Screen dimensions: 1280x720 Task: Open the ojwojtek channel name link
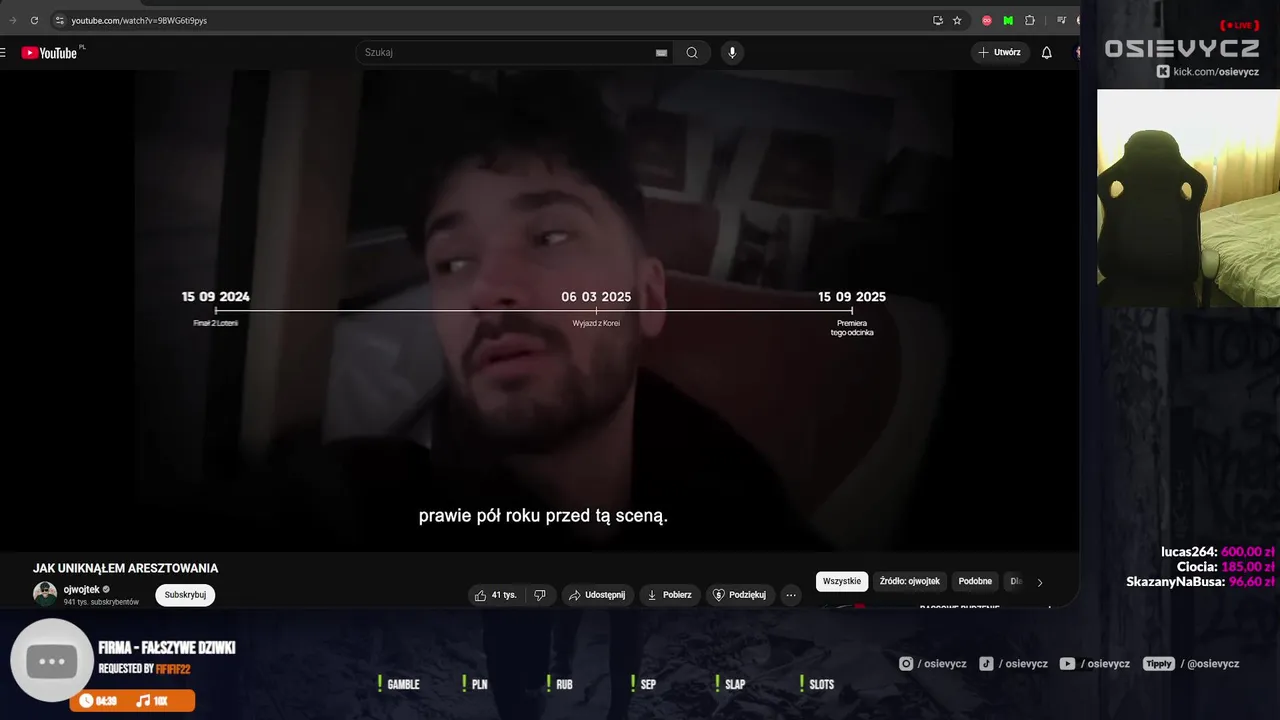tap(81, 590)
